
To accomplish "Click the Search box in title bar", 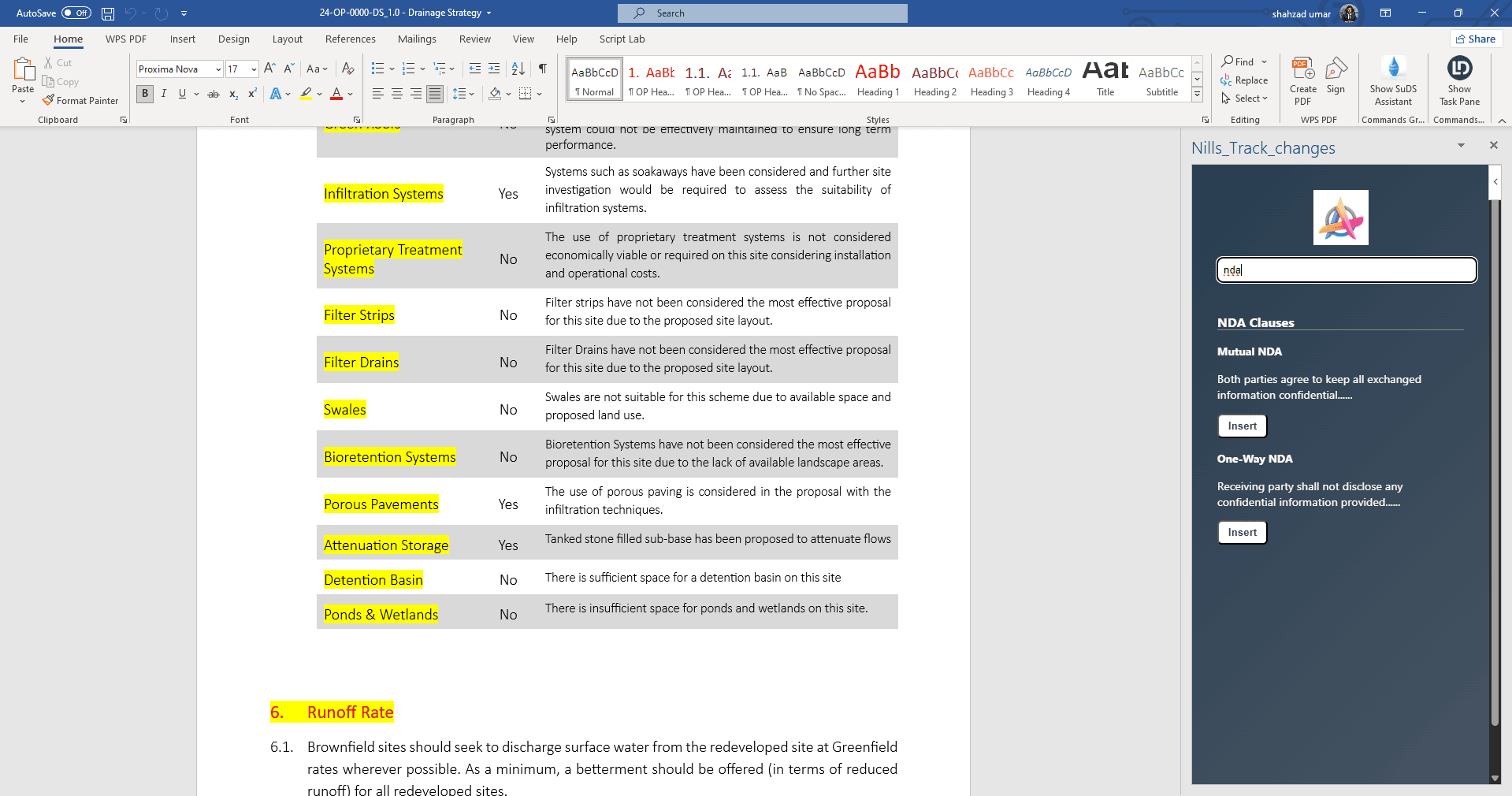I will [x=762, y=13].
